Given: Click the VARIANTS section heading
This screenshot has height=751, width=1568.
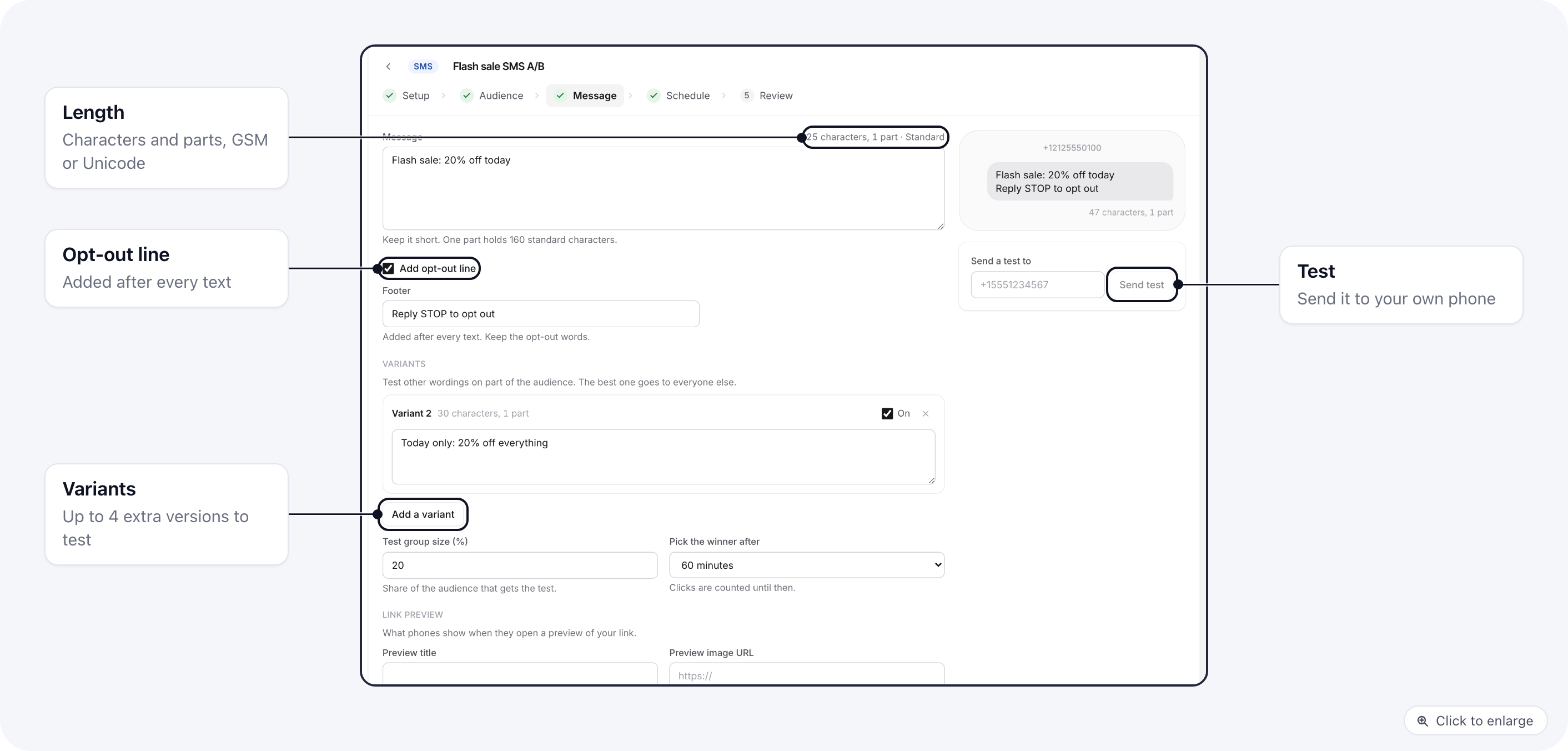Looking at the screenshot, I should [404, 364].
